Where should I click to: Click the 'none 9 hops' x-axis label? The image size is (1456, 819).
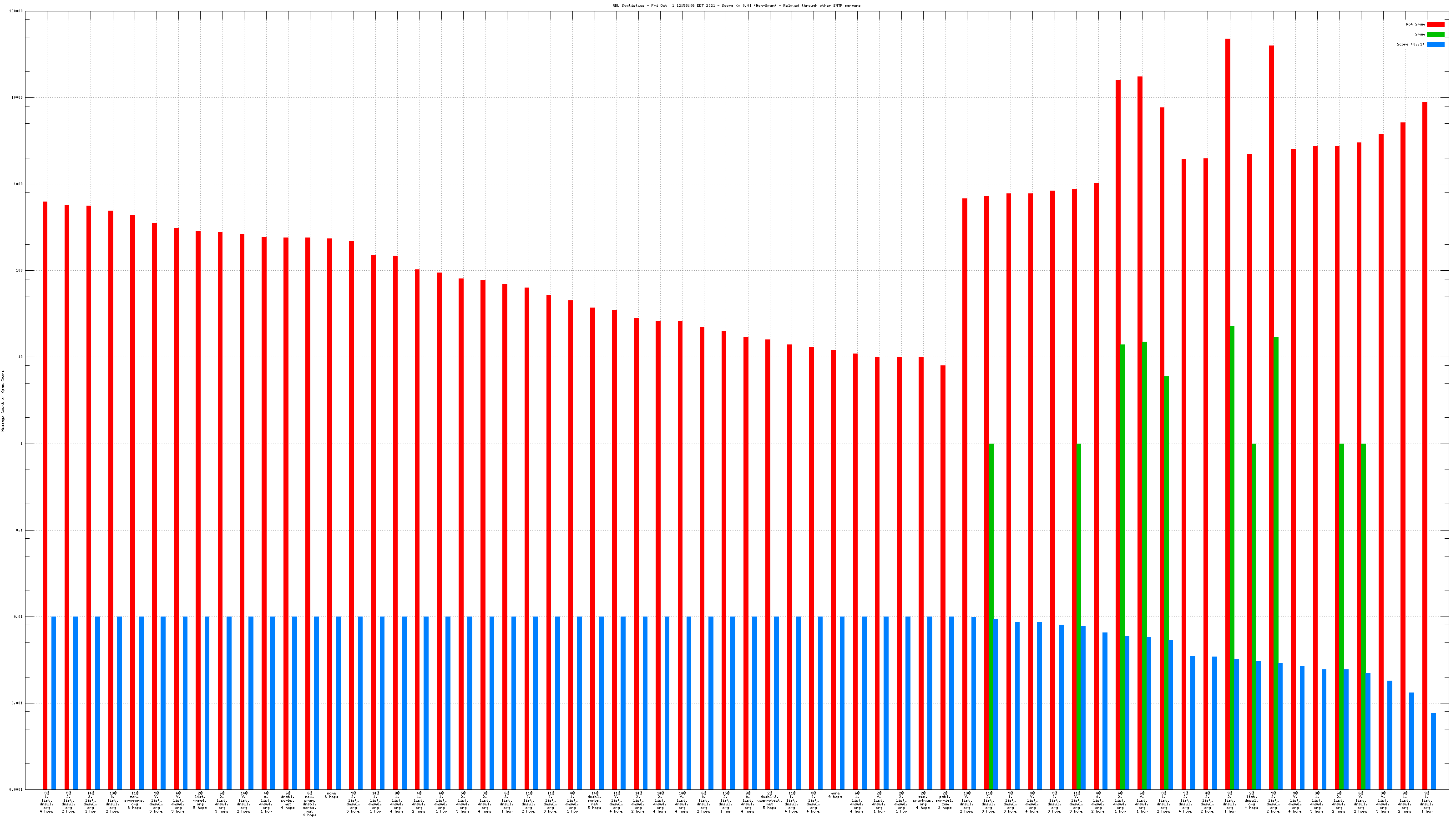835,795
